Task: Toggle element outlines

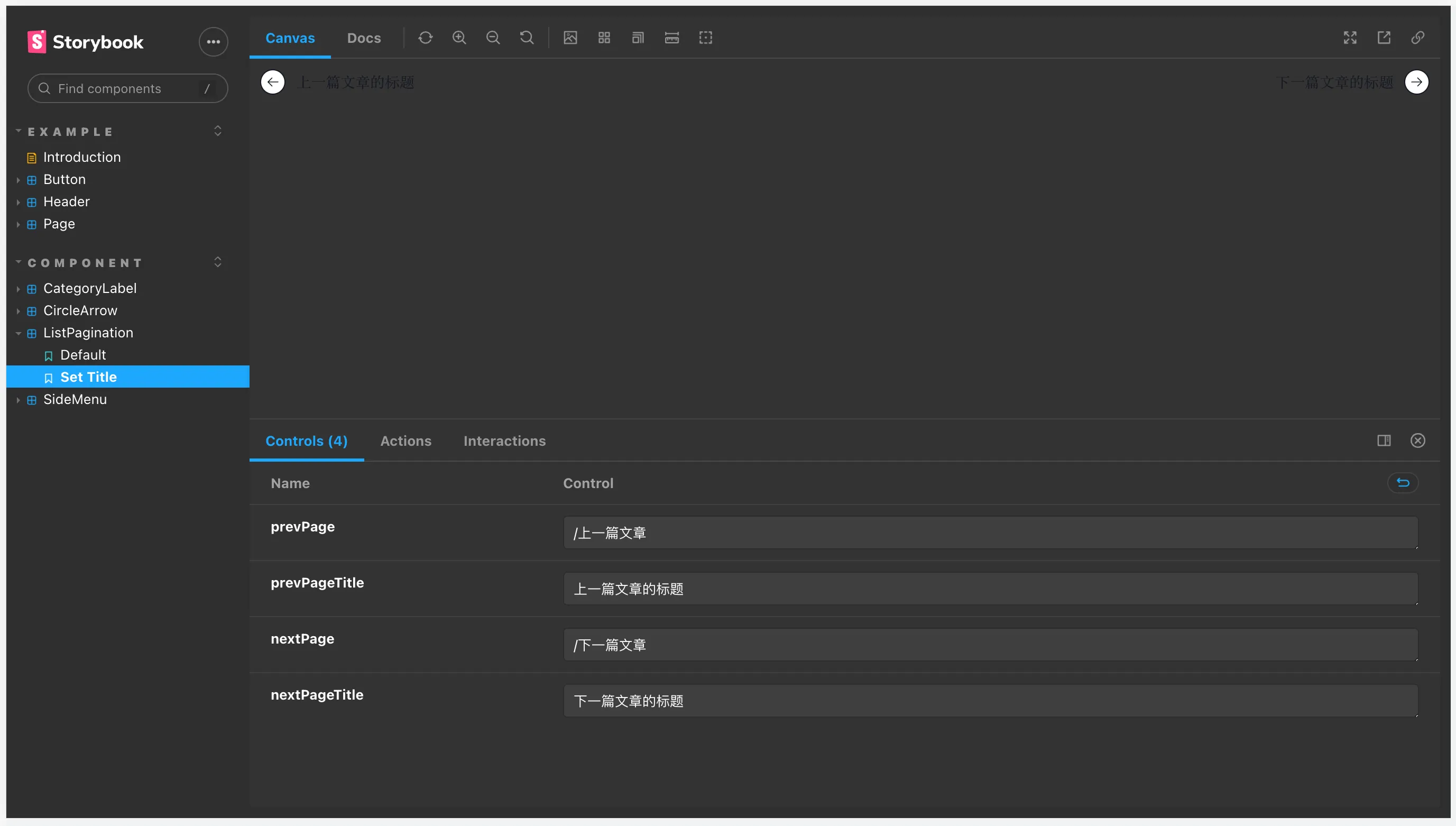Action: (x=706, y=38)
